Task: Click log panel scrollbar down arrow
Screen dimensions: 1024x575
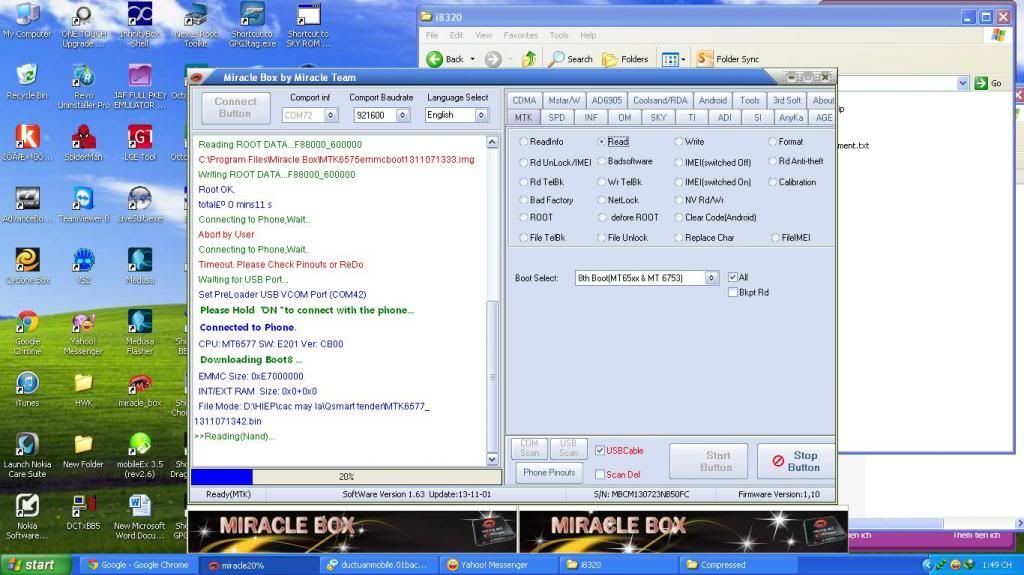Action: click(x=492, y=459)
